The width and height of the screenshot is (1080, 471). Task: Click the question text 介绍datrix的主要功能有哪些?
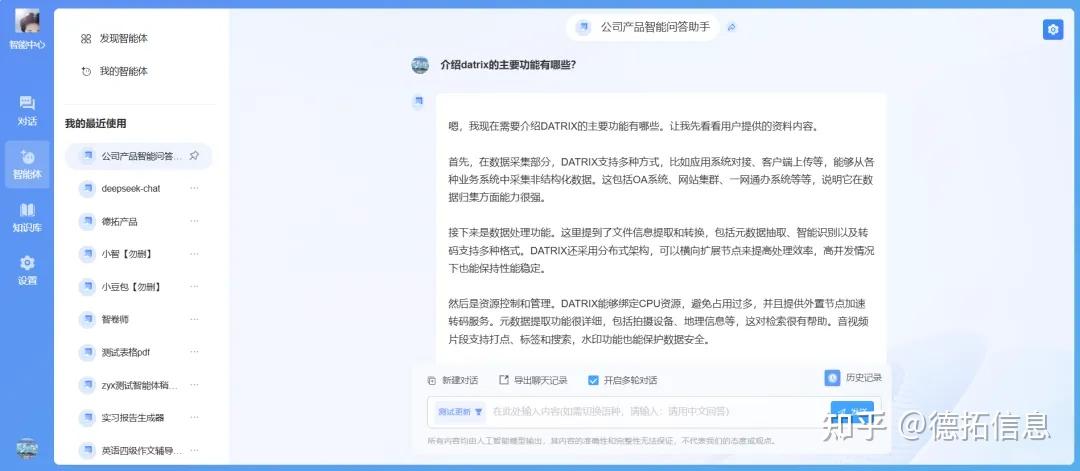coord(508,65)
